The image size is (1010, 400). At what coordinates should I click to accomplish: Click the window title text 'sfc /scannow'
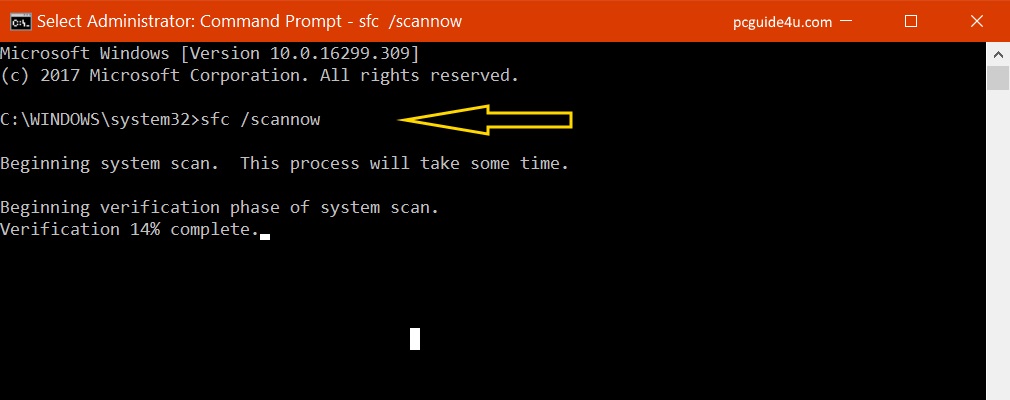coord(410,21)
